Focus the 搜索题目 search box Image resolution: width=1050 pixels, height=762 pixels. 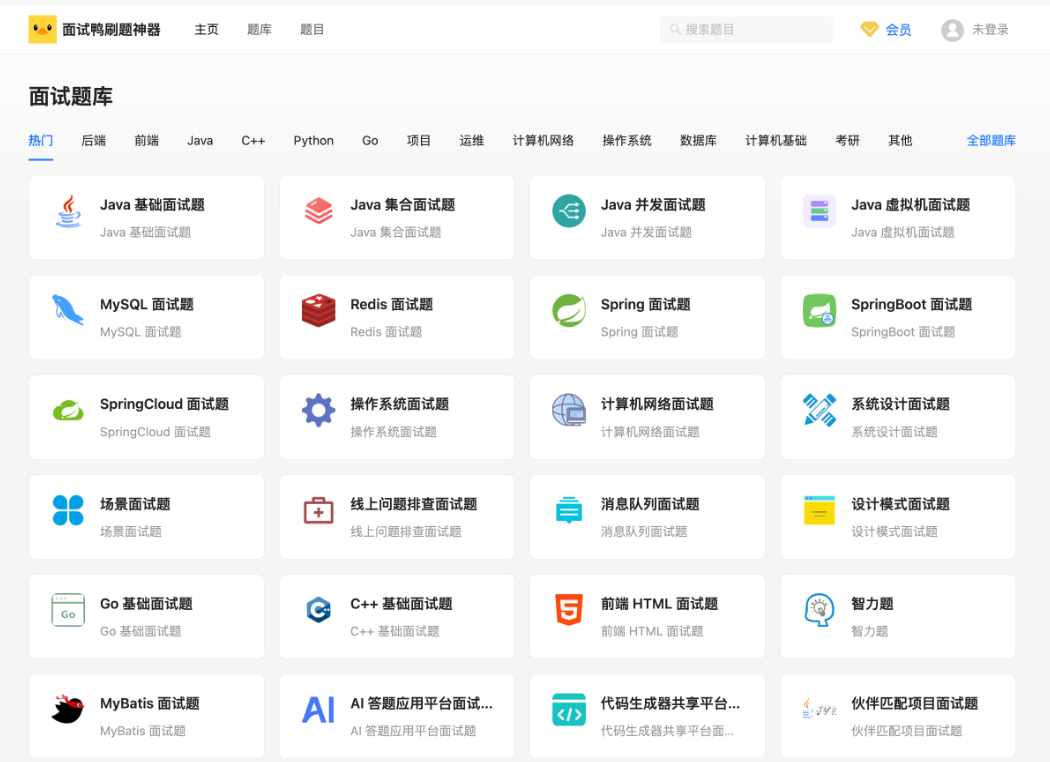pyautogui.click(x=746, y=29)
